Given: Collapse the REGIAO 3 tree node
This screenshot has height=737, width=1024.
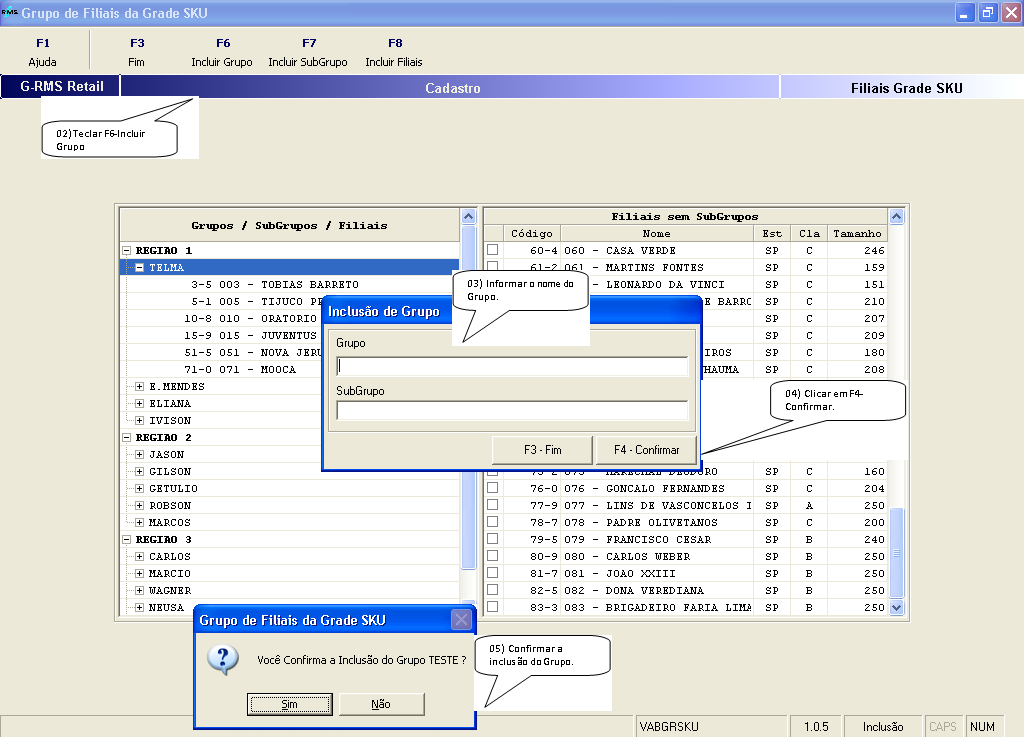Looking at the screenshot, I should point(127,539).
